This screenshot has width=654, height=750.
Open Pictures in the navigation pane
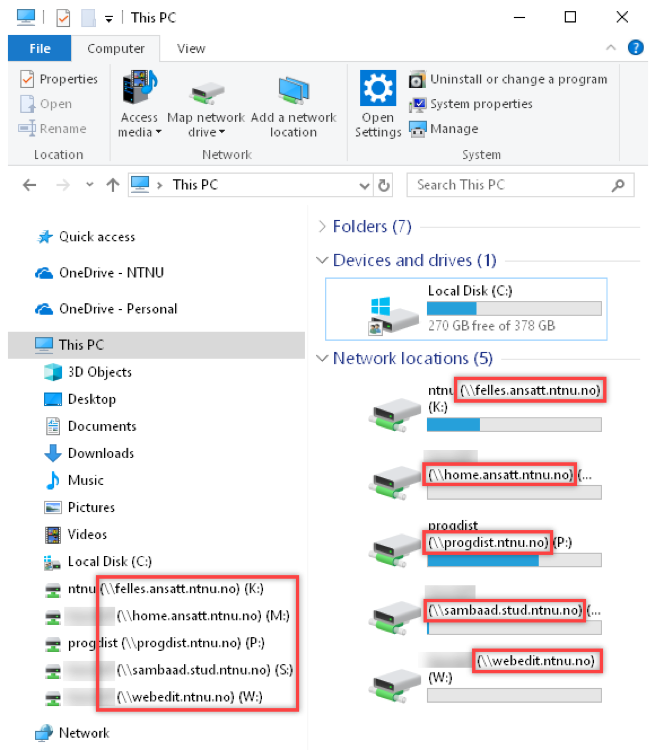[79, 507]
